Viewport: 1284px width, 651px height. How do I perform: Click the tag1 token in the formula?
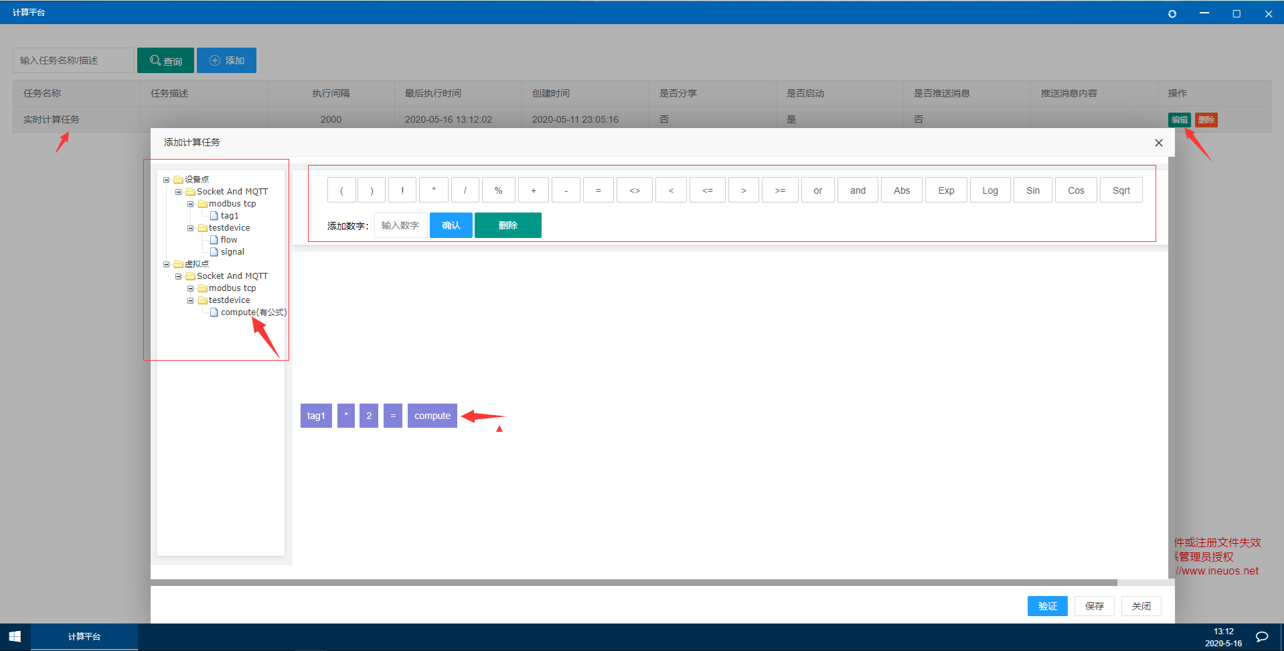[x=316, y=416]
